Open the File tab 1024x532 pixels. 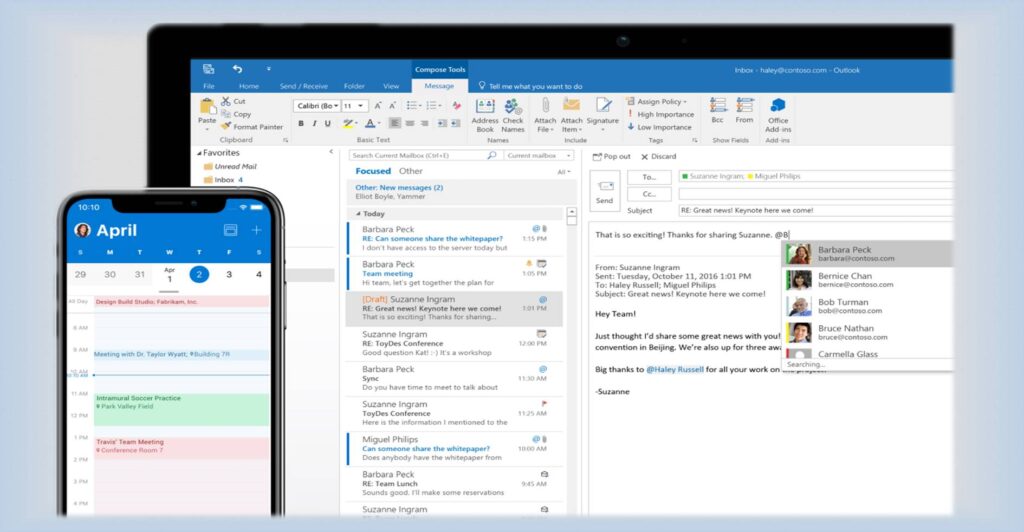point(208,86)
